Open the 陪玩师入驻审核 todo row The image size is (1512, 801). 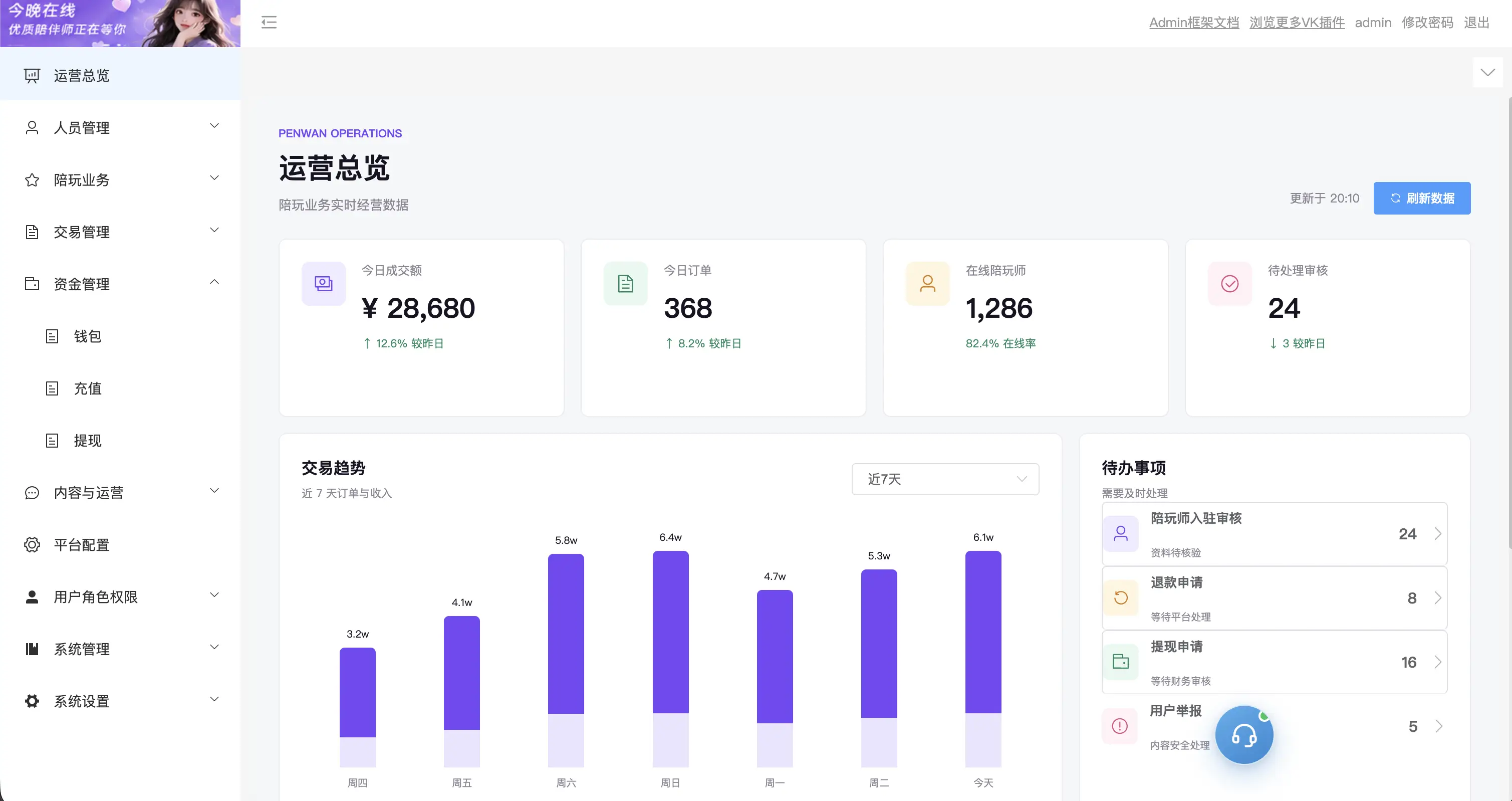point(1275,534)
